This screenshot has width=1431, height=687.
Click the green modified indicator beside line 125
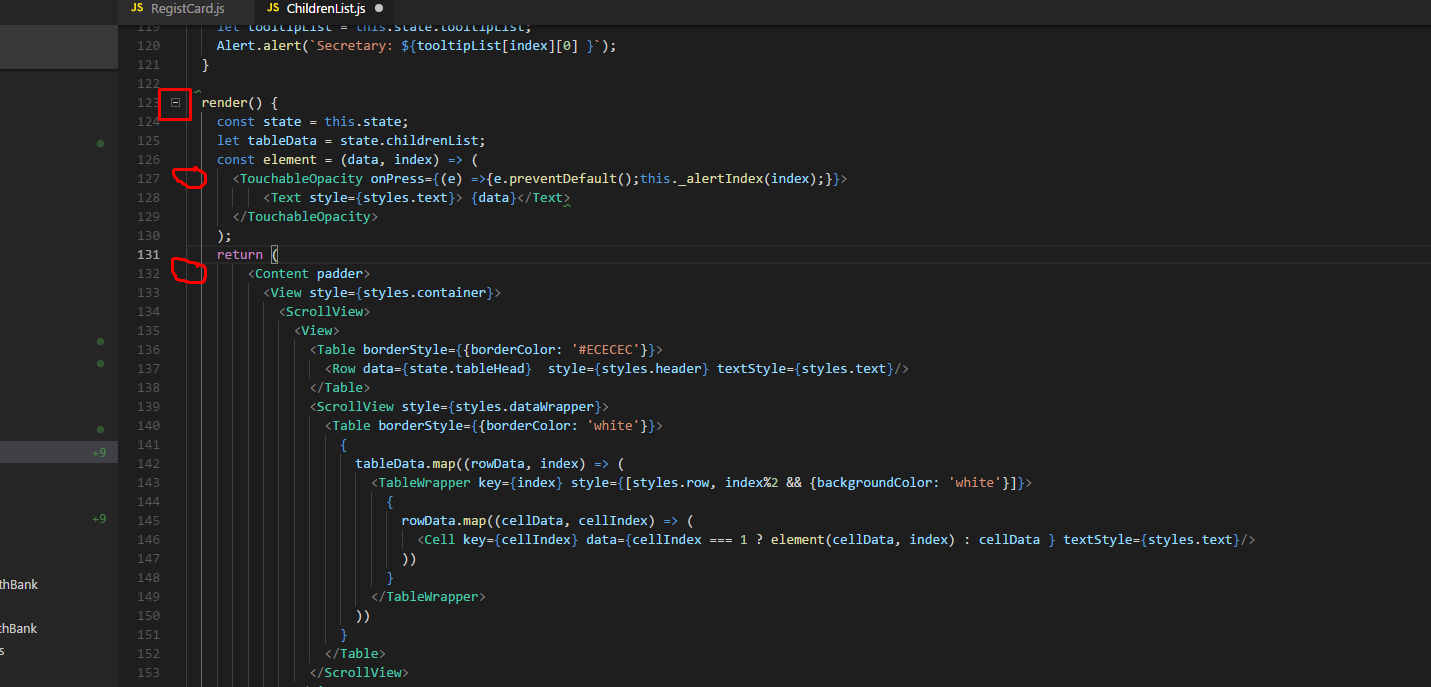tap(99, 144)
